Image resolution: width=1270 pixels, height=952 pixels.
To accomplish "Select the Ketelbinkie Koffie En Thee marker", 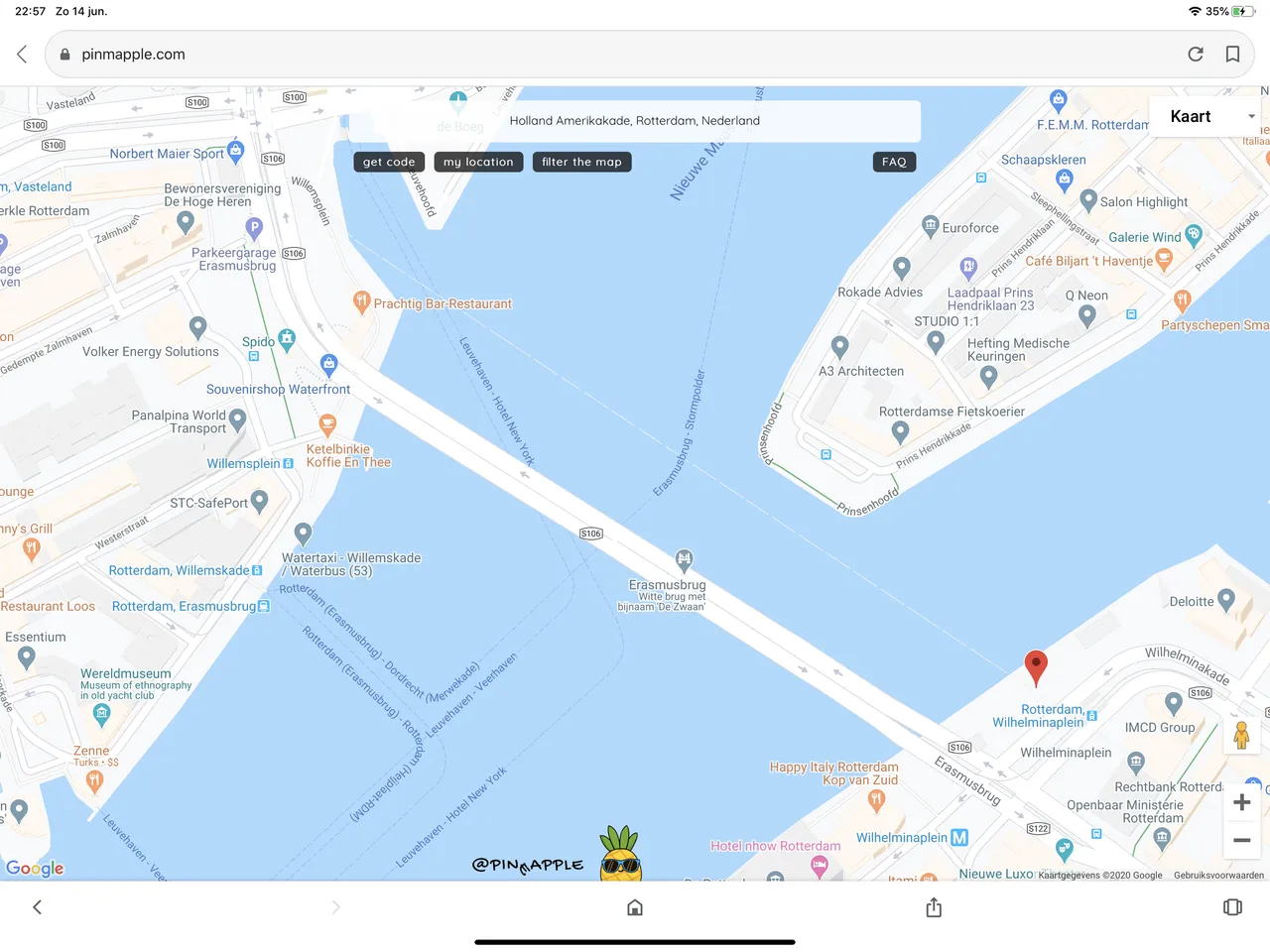I will (326, 425).
